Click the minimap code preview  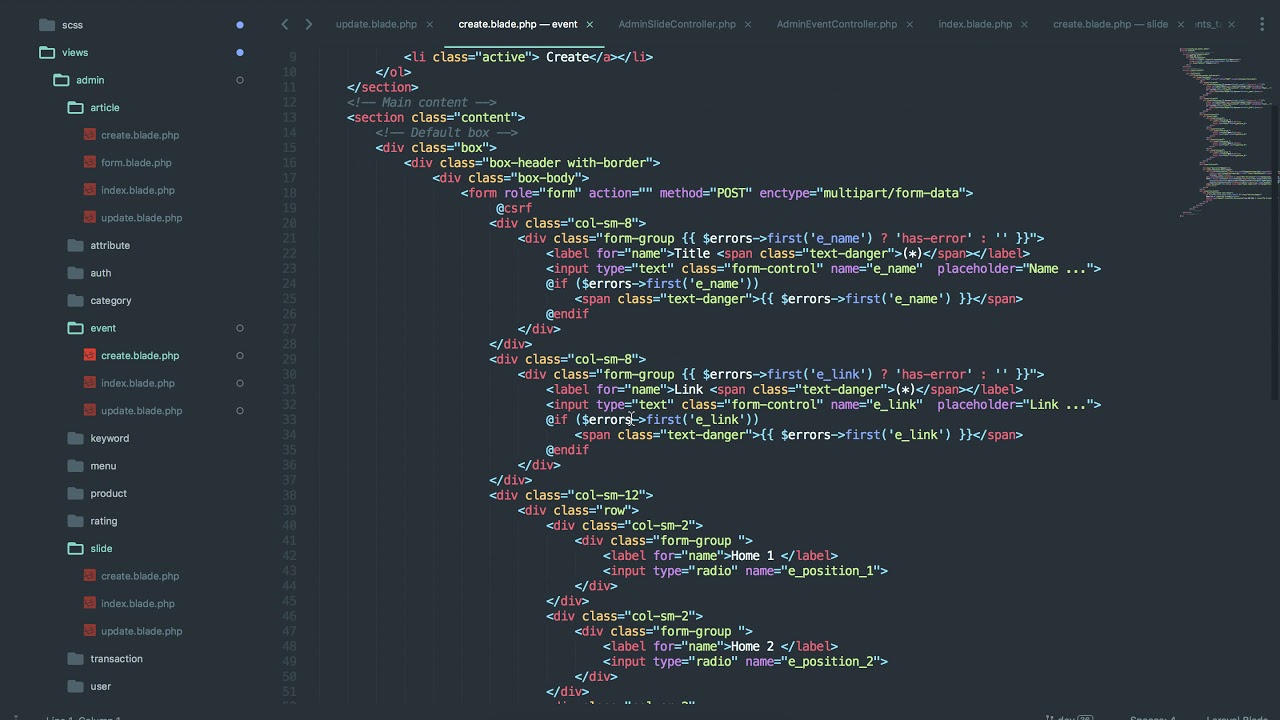tap(1225, 130)
